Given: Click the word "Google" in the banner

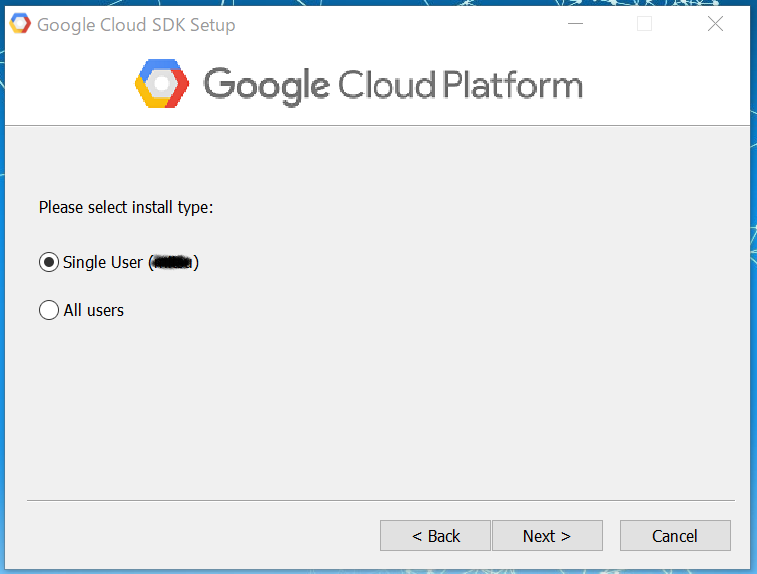Looking at the screenshot, I should click(265, 85).
